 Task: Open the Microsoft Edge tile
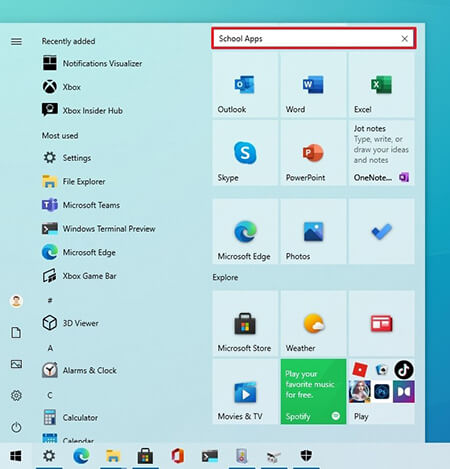coord(245,232)
